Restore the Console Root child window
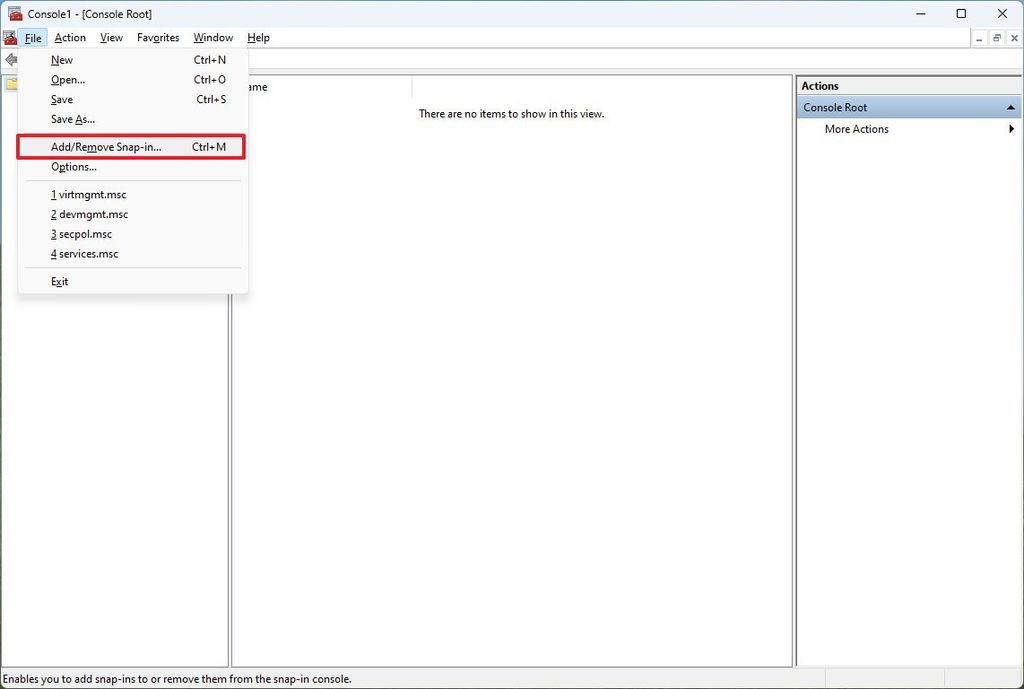The width and height of the screenshot is (1024, 689). 995,37
